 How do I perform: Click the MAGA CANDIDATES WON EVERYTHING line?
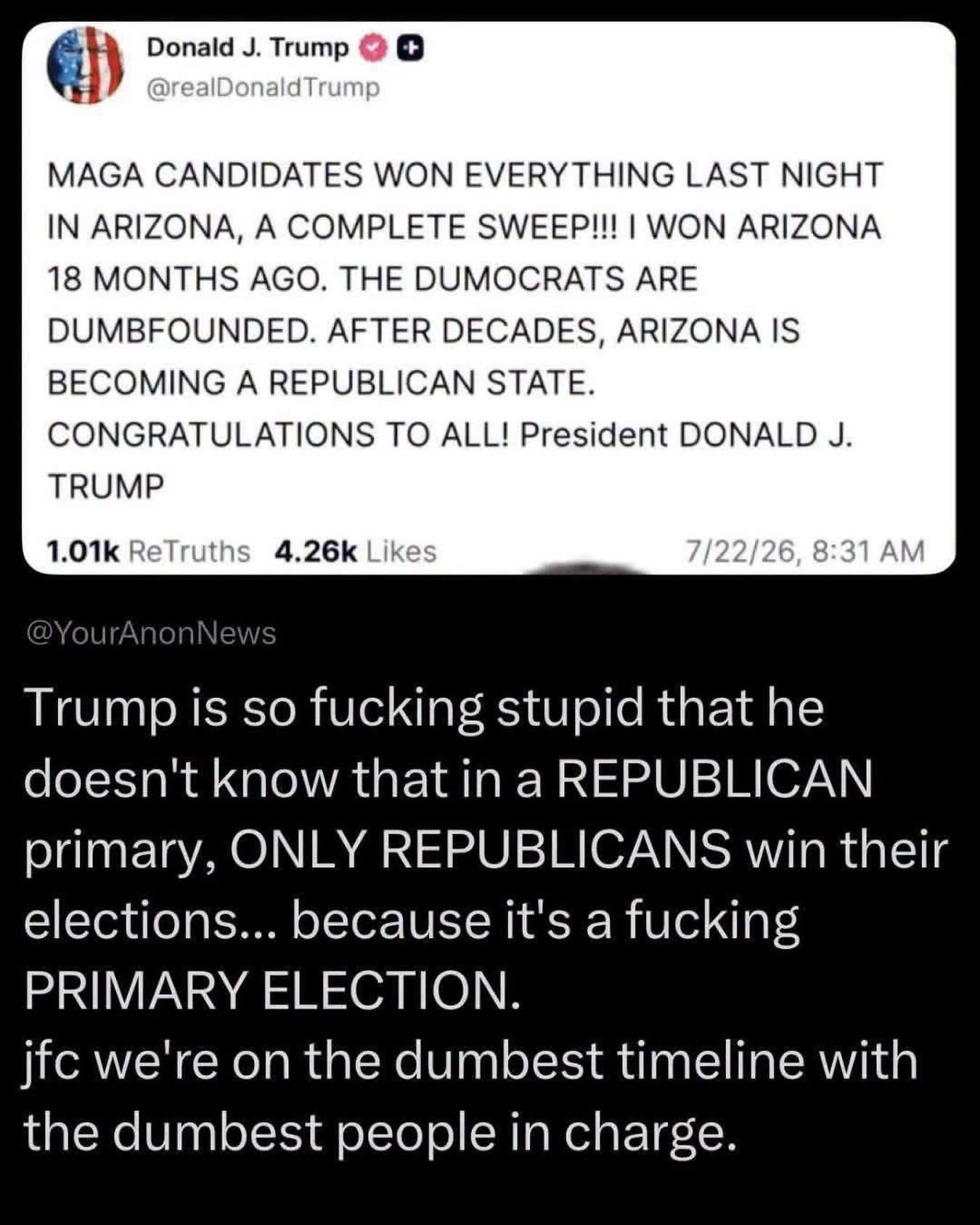coord(465,176)
